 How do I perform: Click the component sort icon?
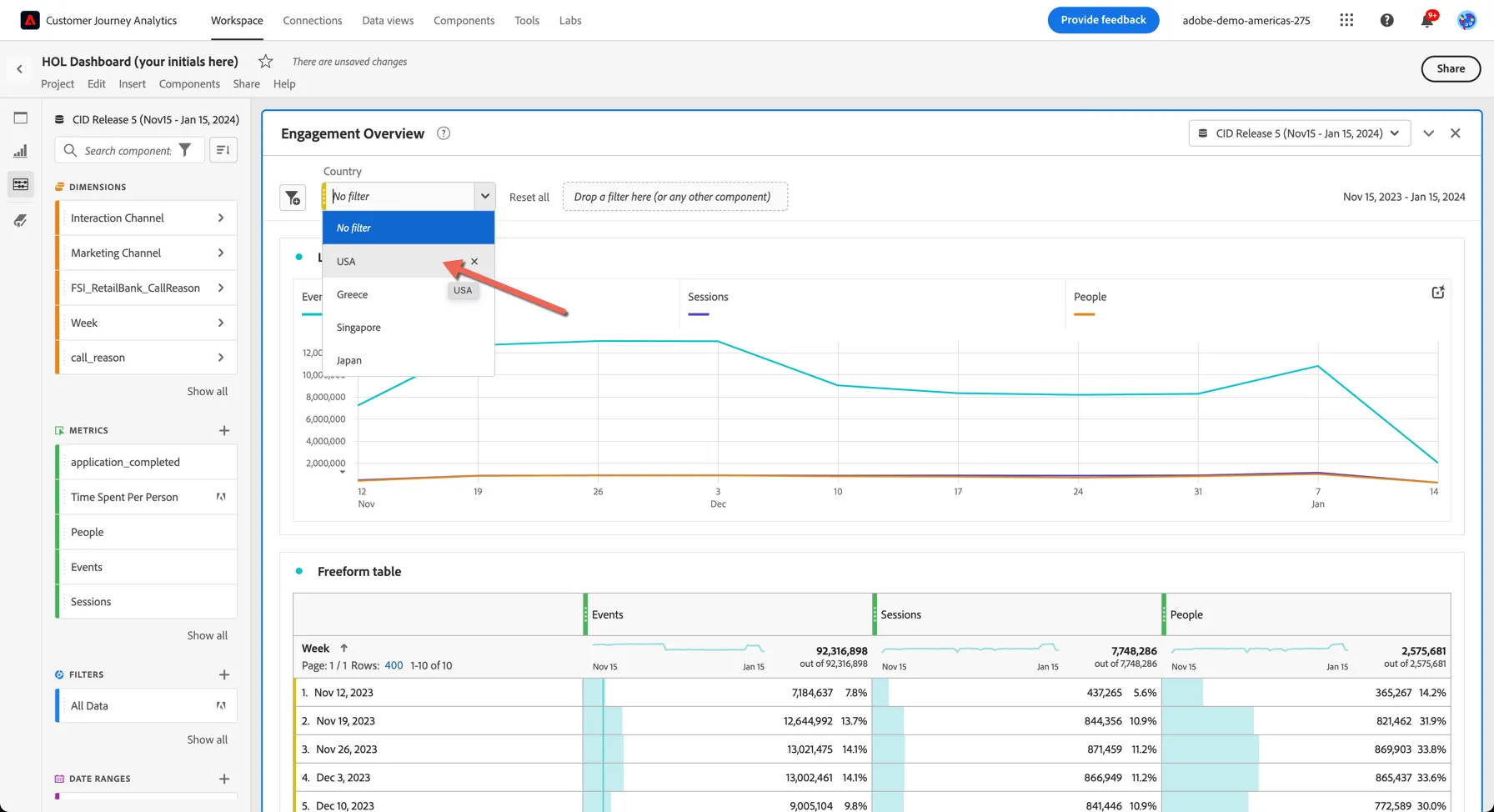(223, 150)
